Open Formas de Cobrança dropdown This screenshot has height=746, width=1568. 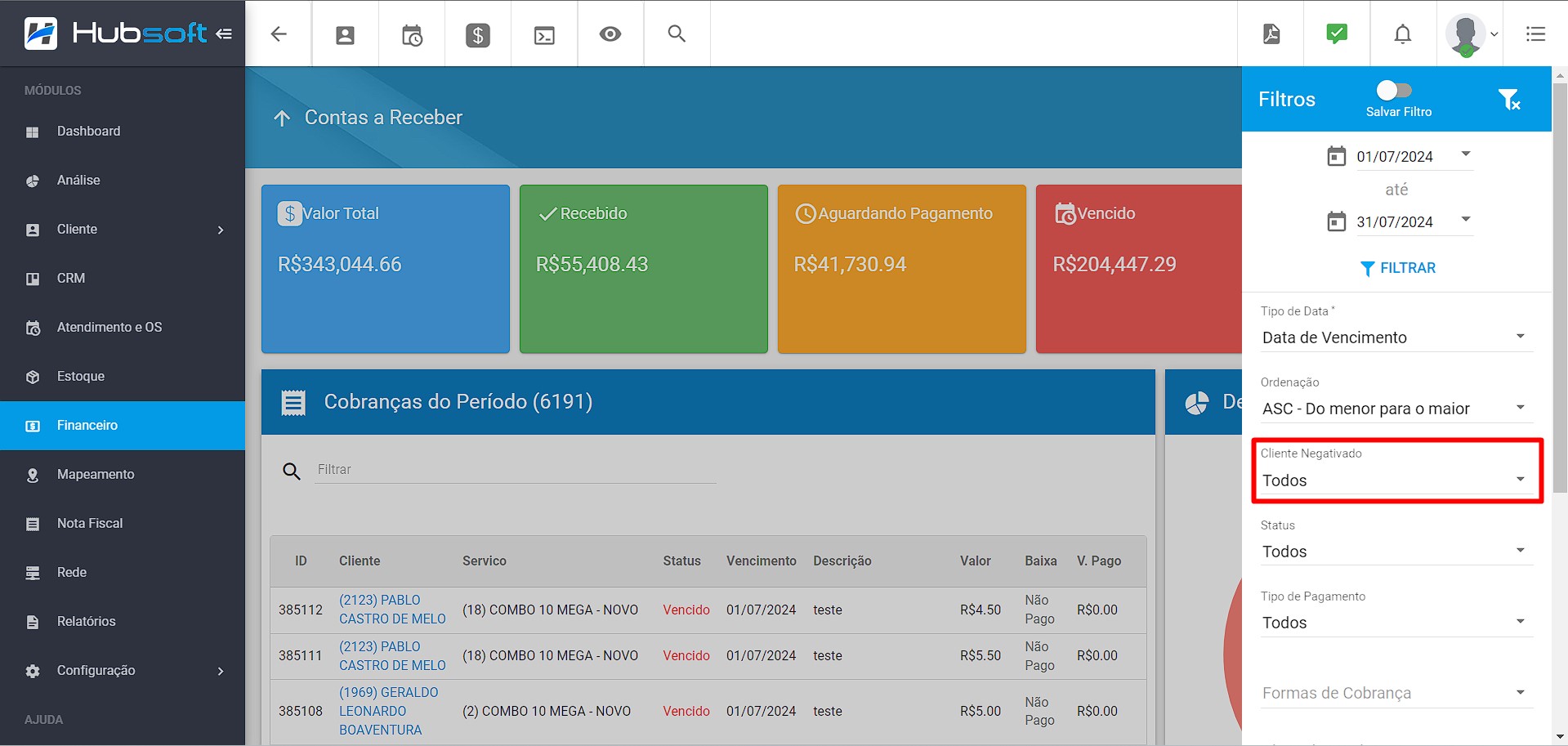point(1396,693)
